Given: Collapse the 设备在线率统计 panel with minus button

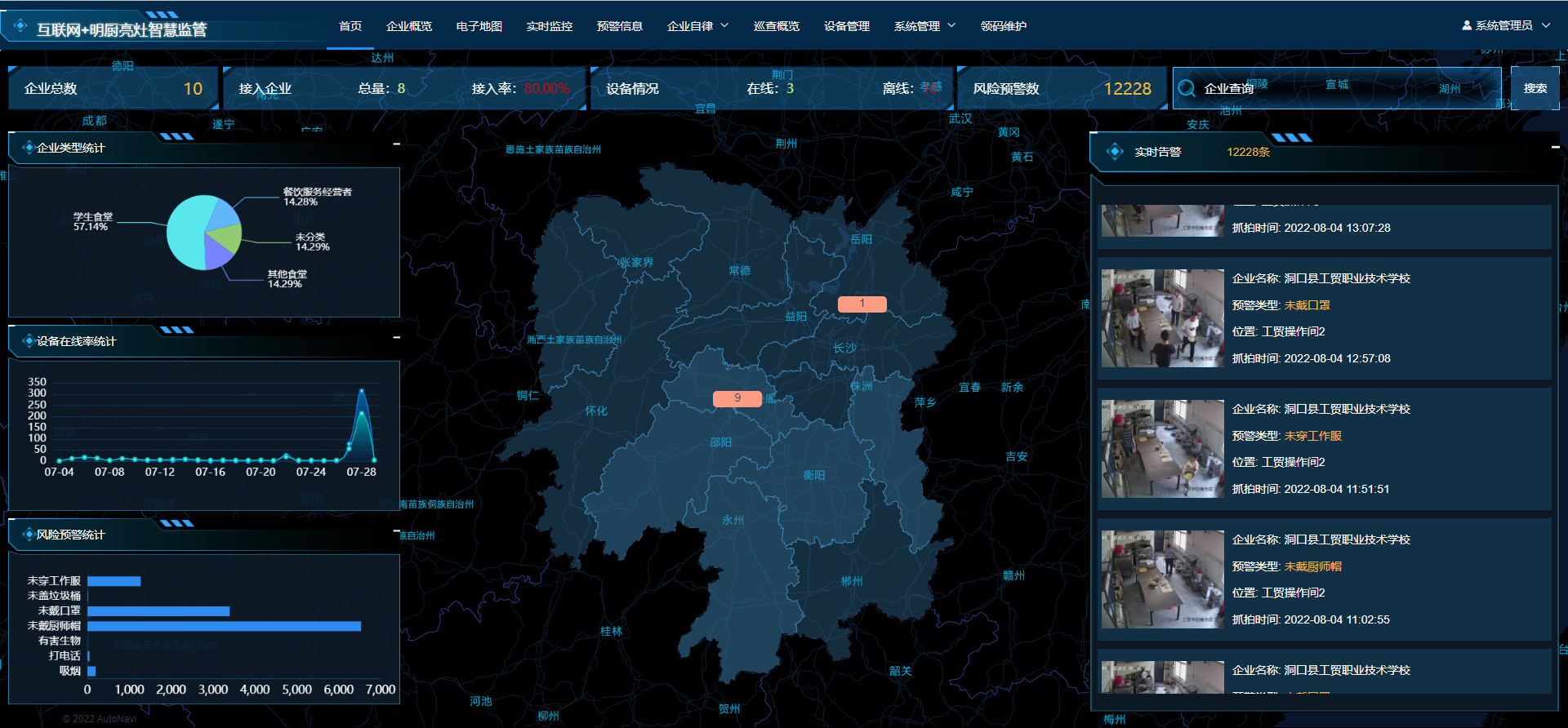Looking at the screenshot, I should (396, 338).
